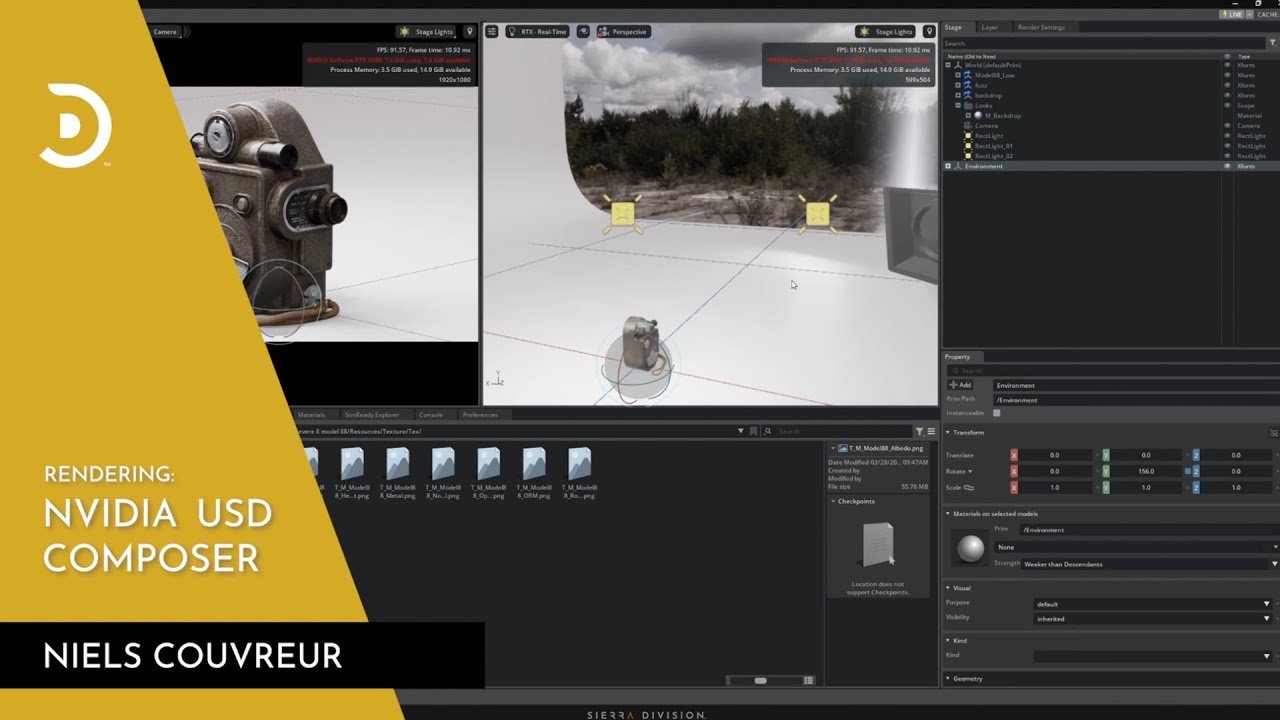Open Stage Lights menu in left viewport
The height and width of the screenshot is (720, 1280).
(x=427, y=32)
